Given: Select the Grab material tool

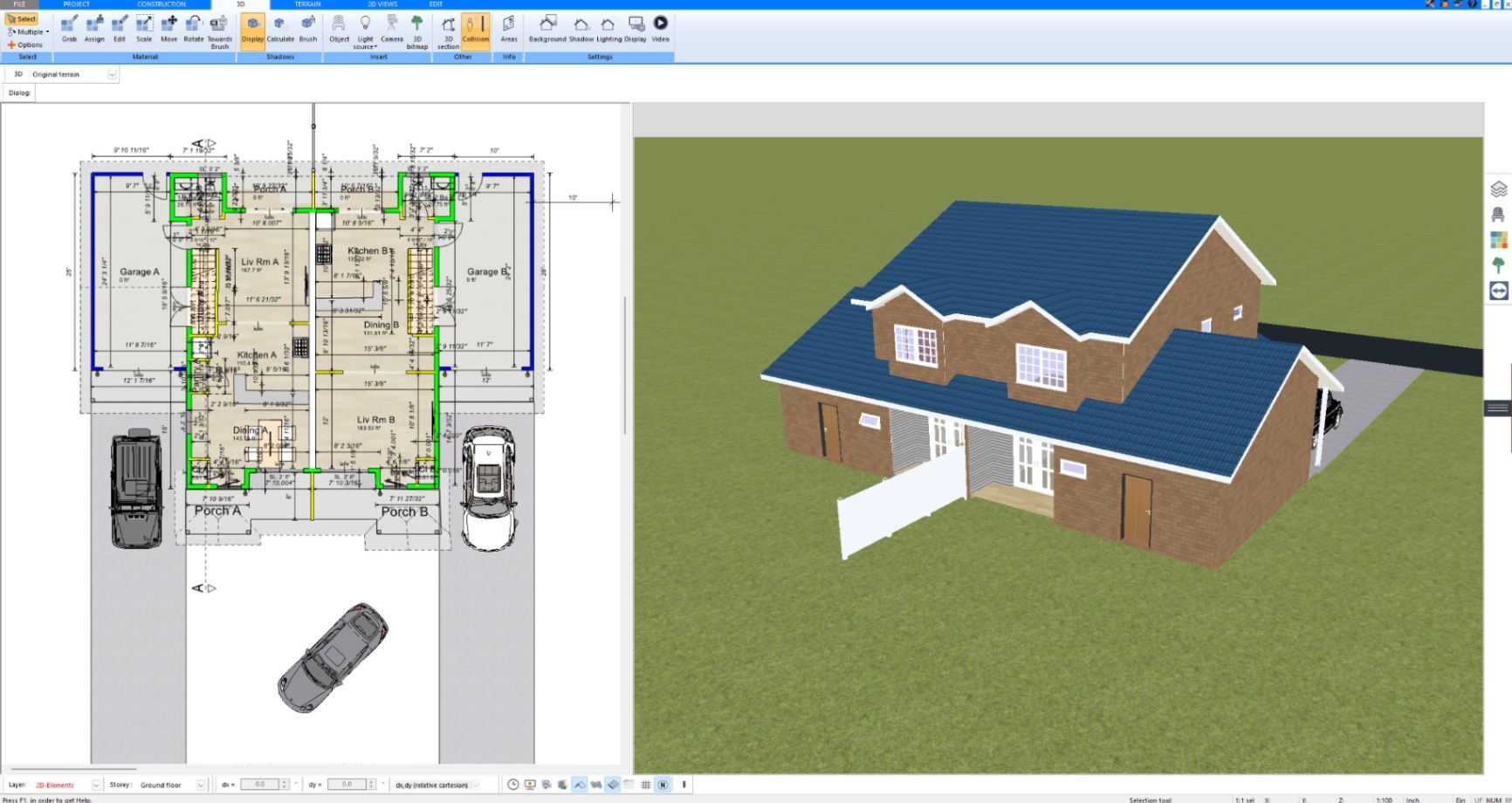Looking at the screenshot, I should coord(69,28).
